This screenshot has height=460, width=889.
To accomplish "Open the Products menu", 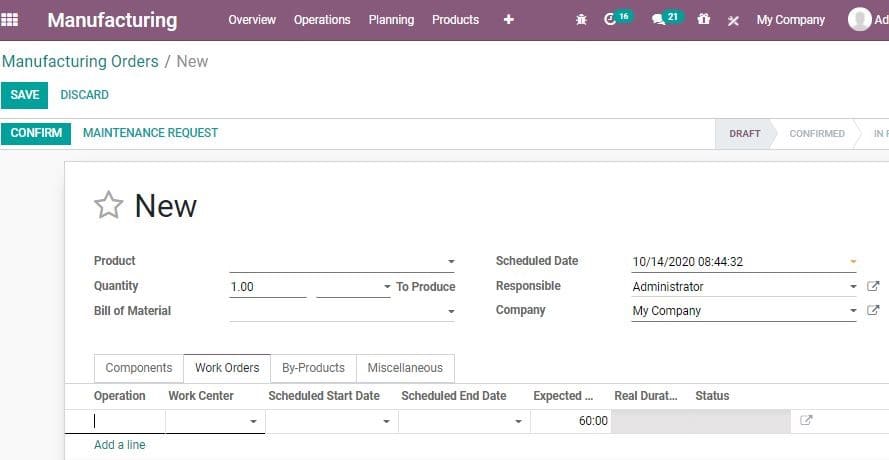I will 455,20.
